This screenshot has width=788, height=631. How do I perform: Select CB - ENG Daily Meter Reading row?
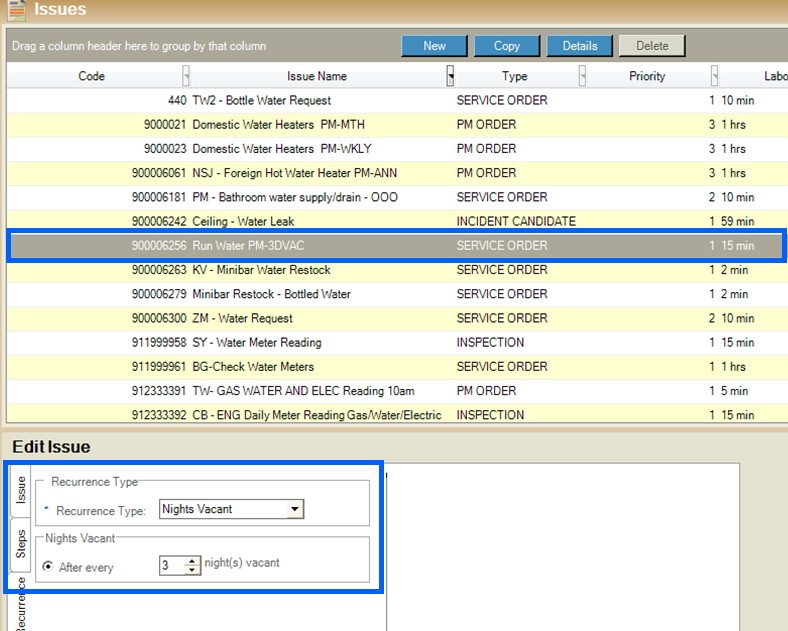[x=397, y=414]
